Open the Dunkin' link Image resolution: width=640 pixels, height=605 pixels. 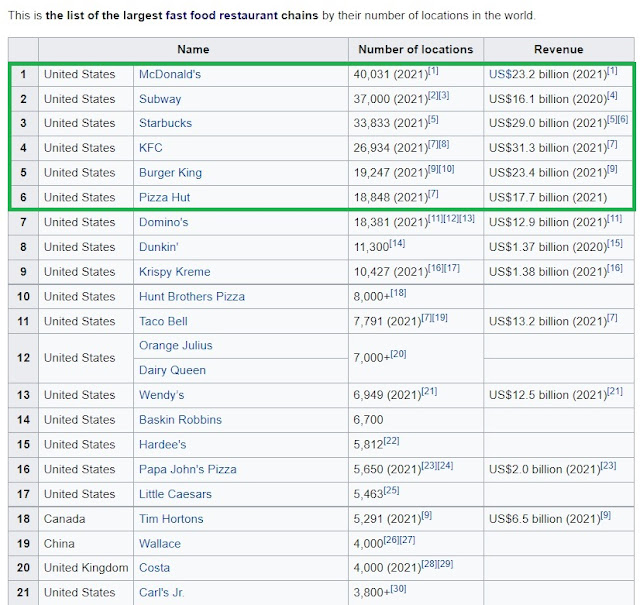[158, 247]
